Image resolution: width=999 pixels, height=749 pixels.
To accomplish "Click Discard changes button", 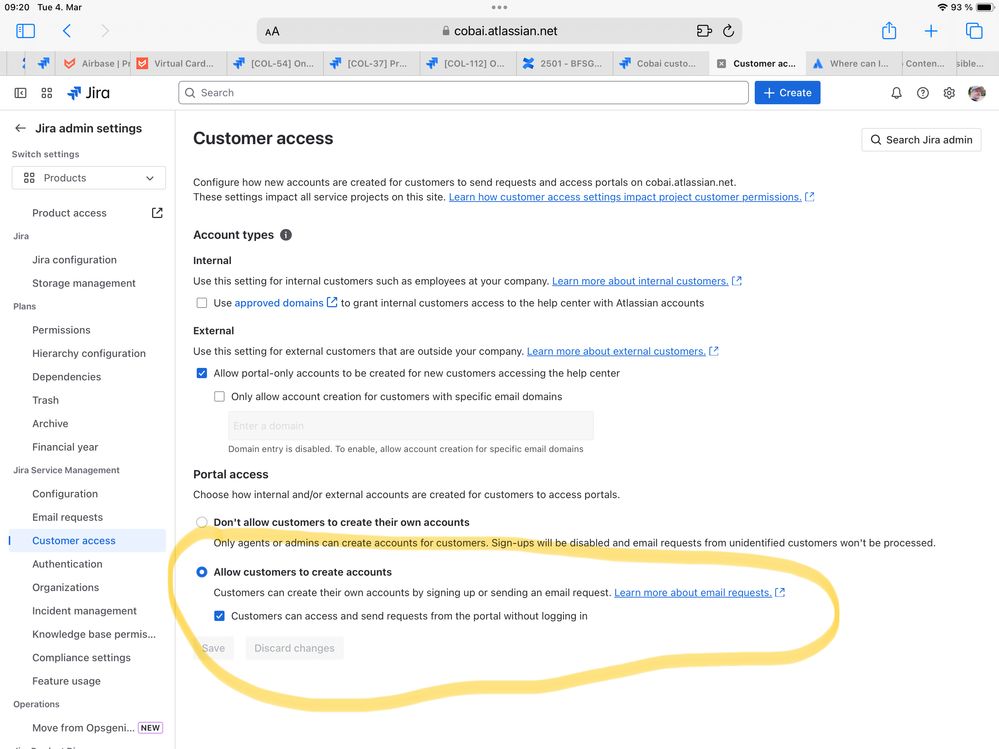I will [x=294, y=648].
